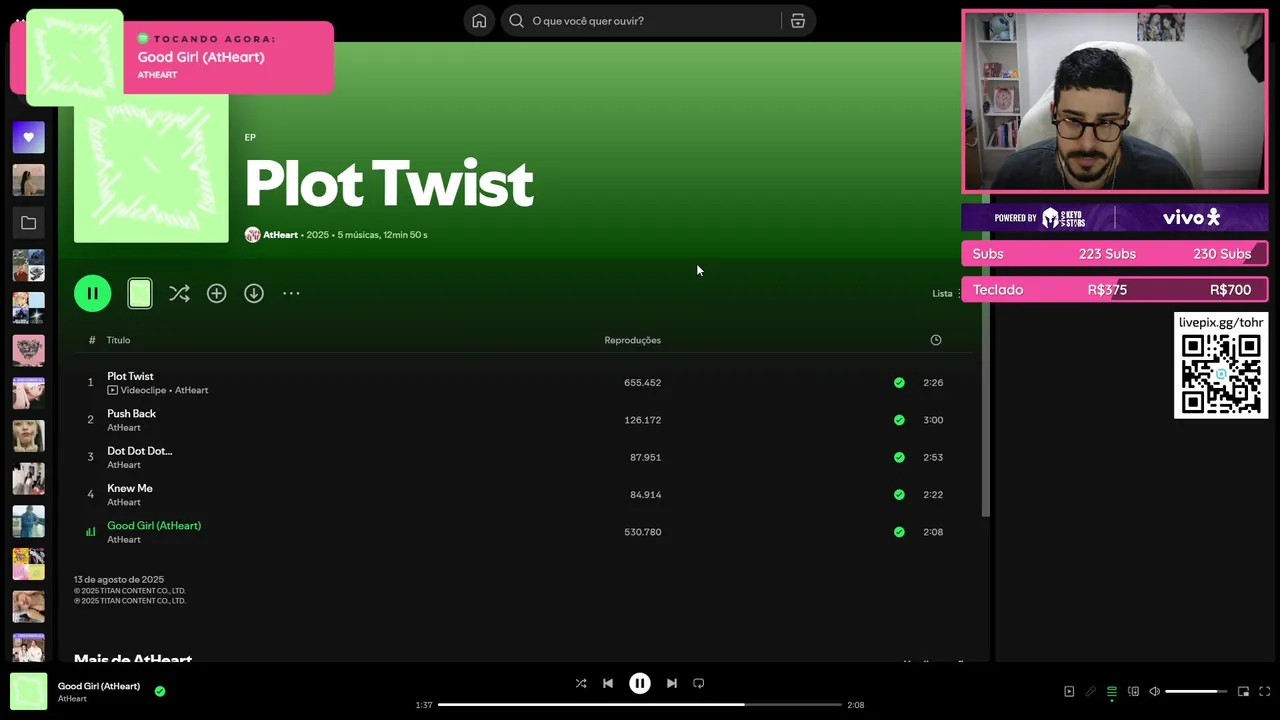The width and height of the screenshot is (1280, 720).
Task: Toggle the saved checkmark for Plot Twist track
Action: (899, 383)
